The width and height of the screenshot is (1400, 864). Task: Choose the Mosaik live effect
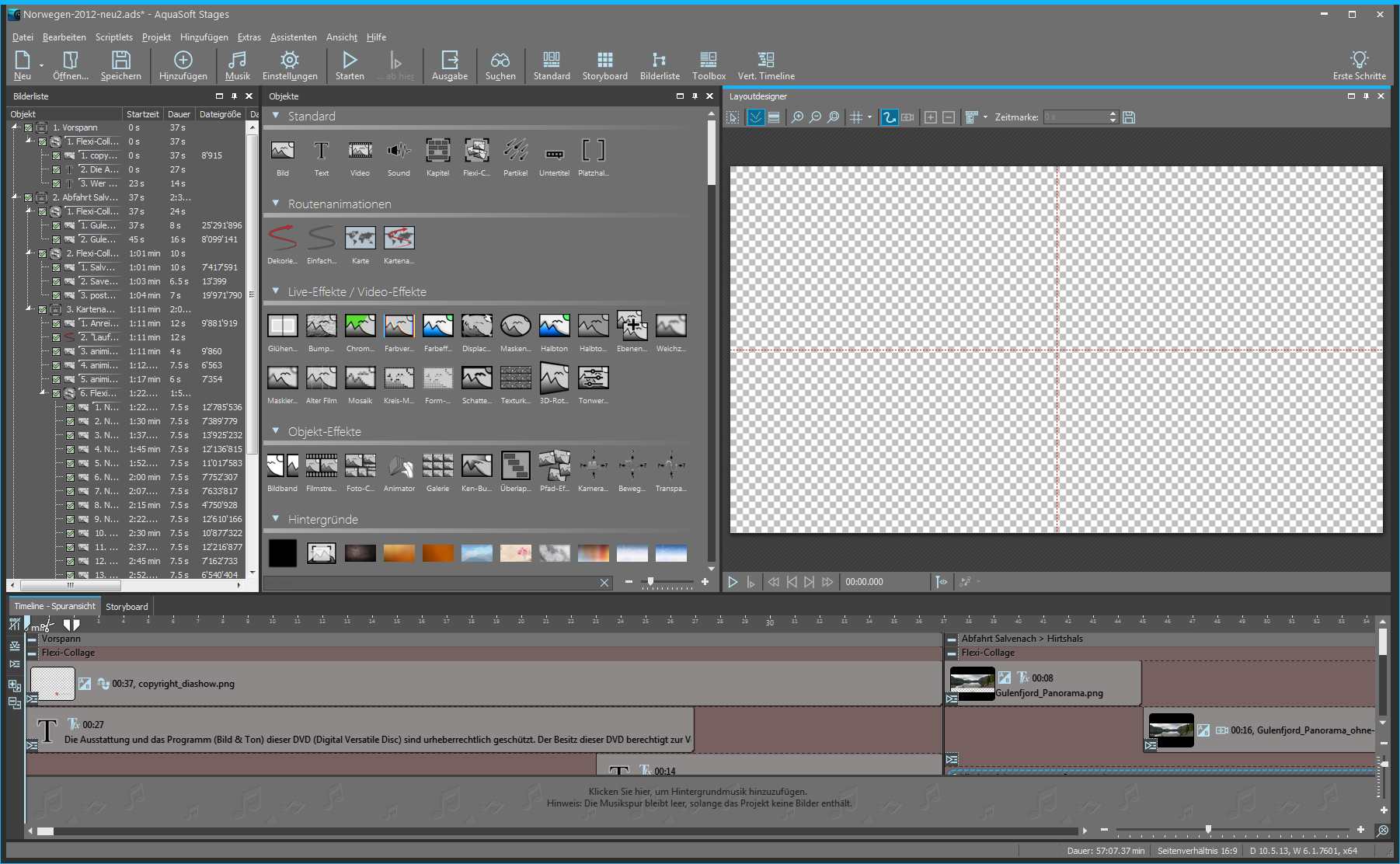click(360, 378)
